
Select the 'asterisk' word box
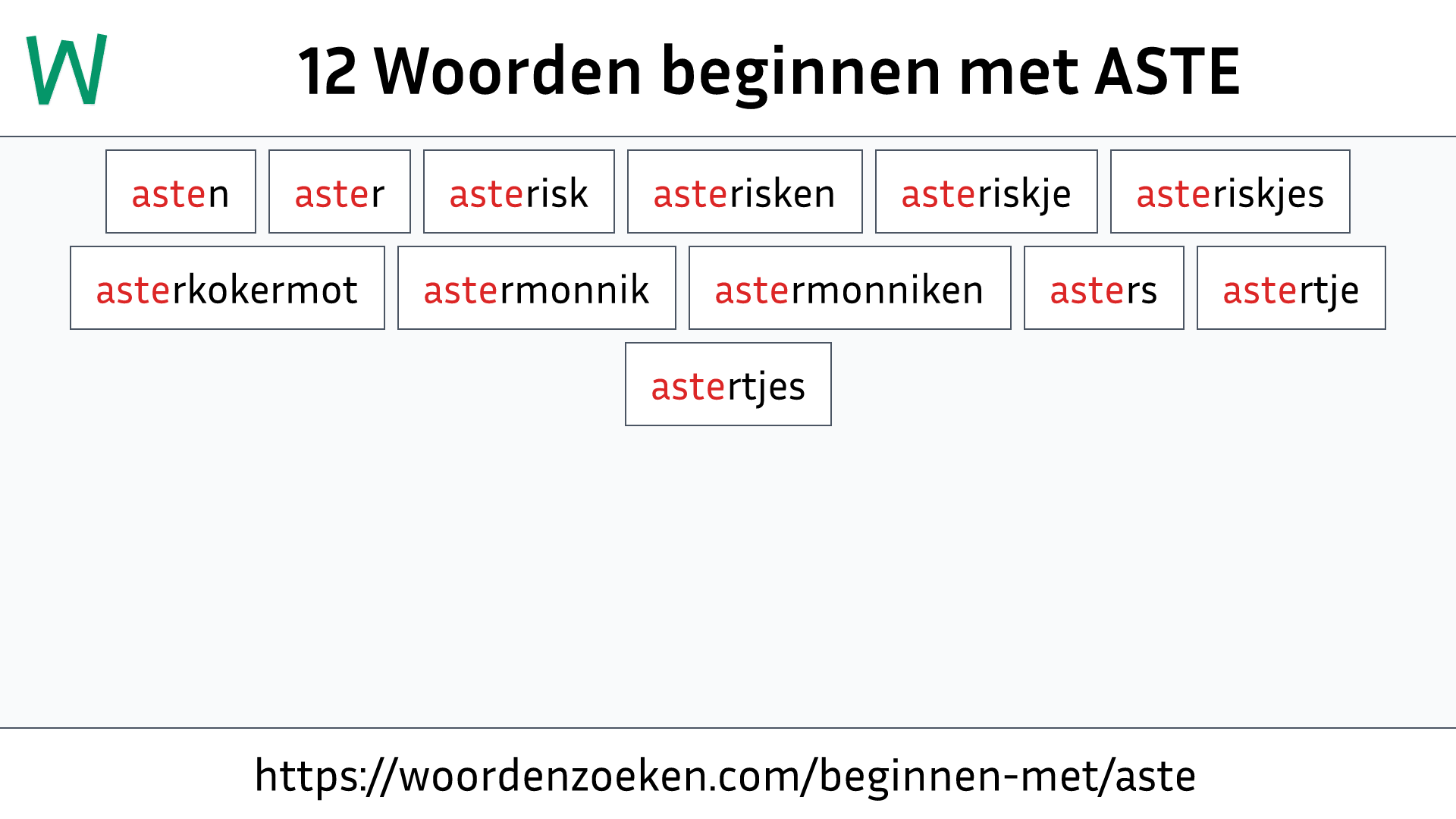point(519,192)
